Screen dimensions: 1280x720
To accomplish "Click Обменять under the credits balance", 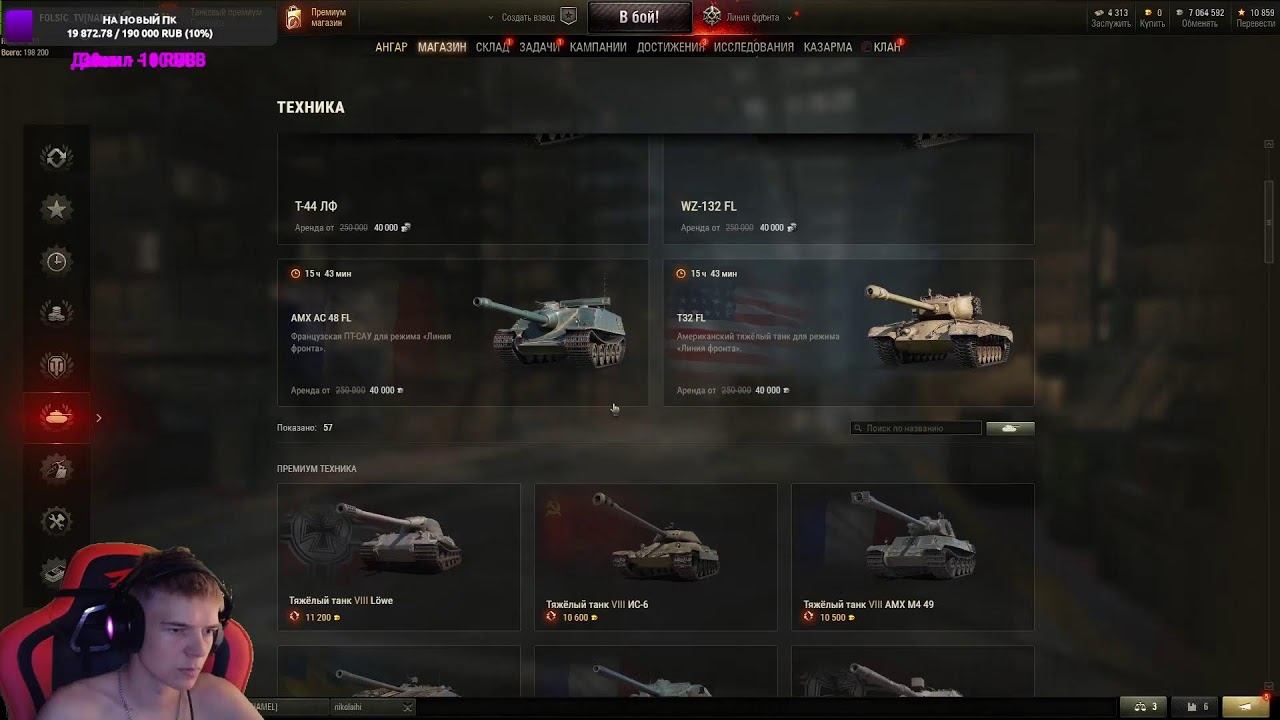I will 1199,24.
